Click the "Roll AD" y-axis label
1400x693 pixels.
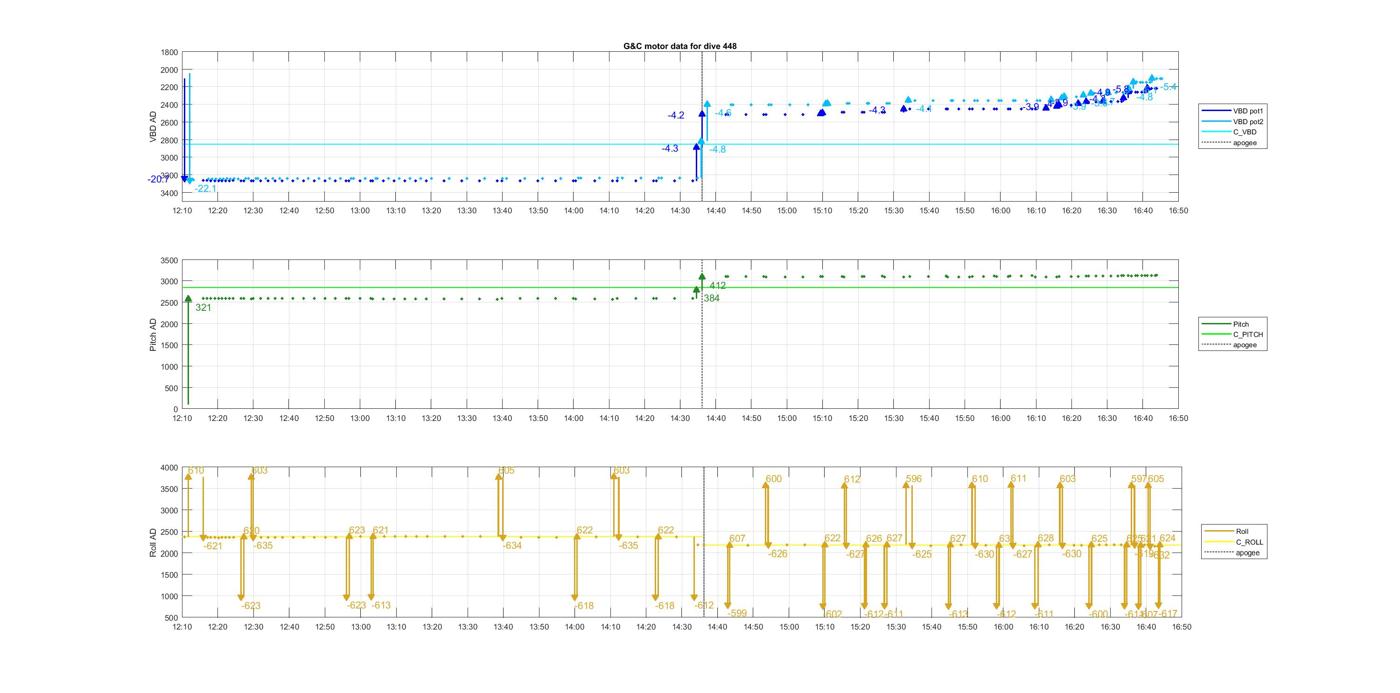click(x=154, y=542)
